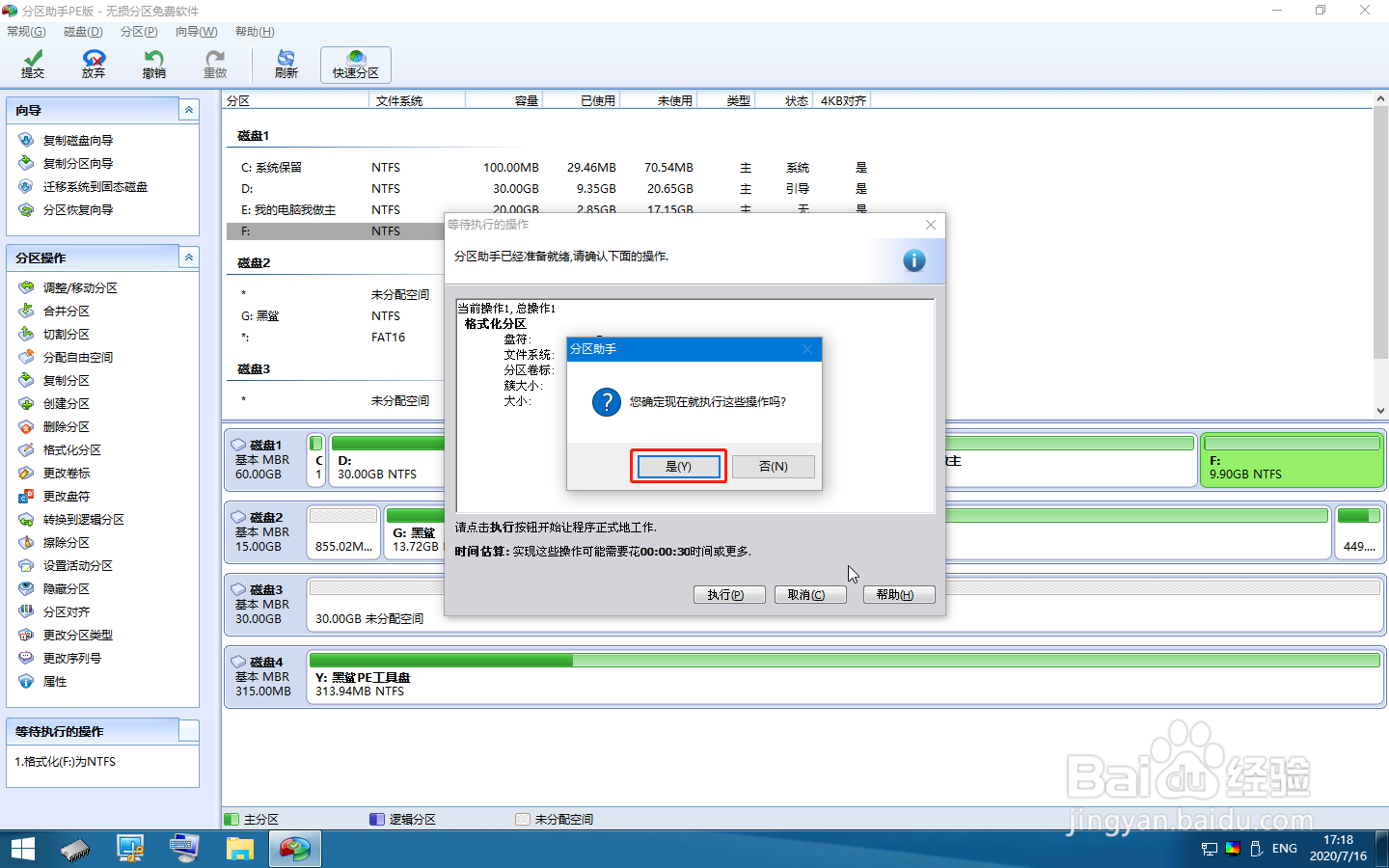Select 迁移系统到固态磁盘 wizard item
Viewport: 1389px width, 868px height.
click(95, 187)
